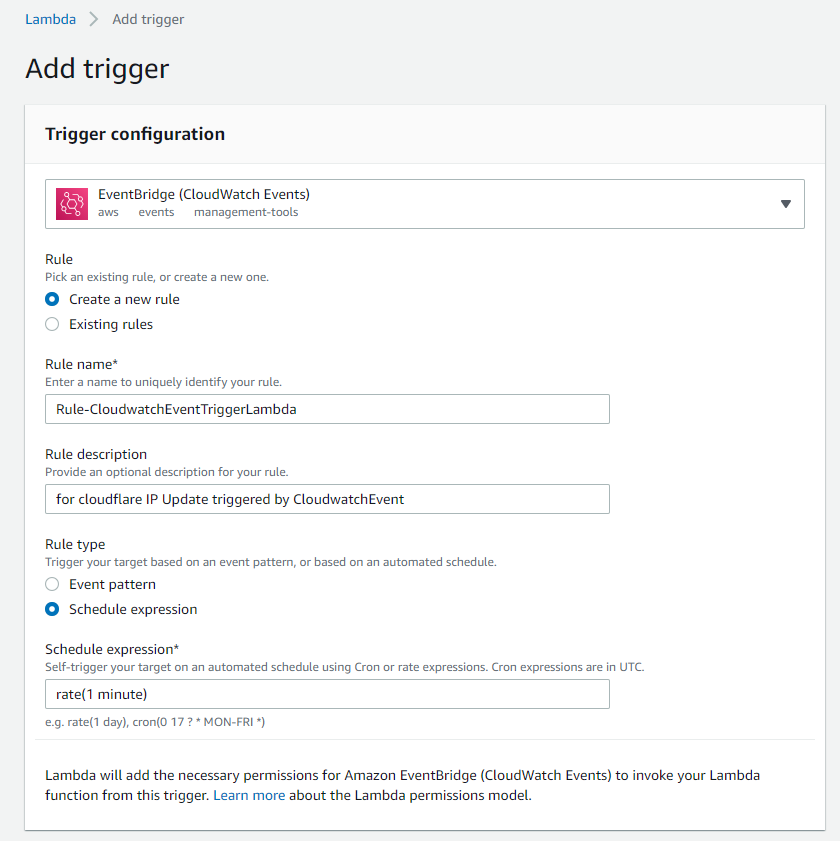Select Schedule expression rule type
Screen dimensions: 840x841
point(53,609)
